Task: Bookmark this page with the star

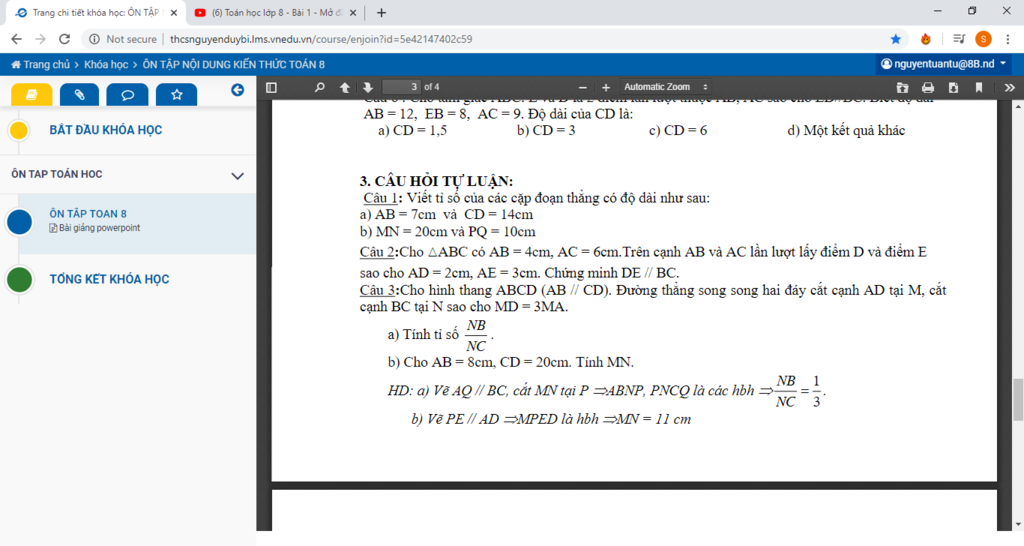Action: 895,39
